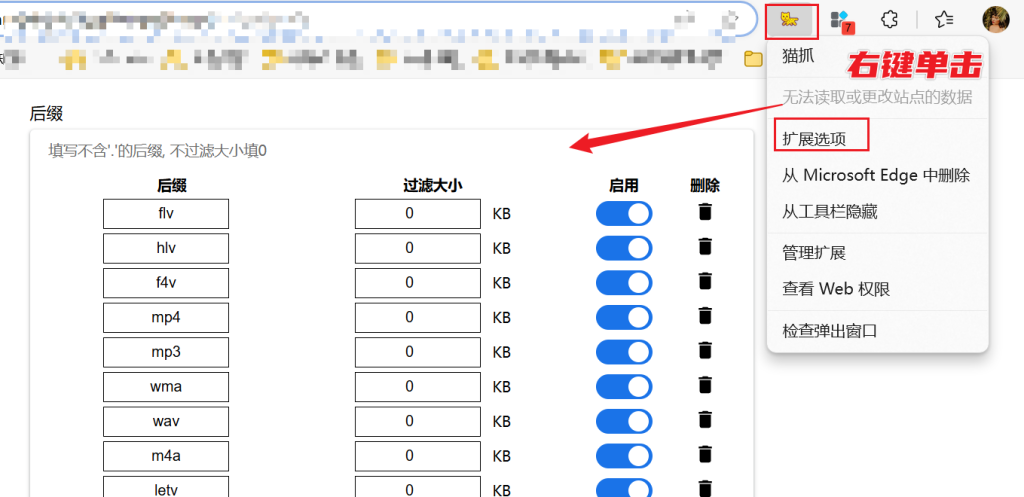Screen dimensions: 1024x497
Task: Disable the hlv suffix toggle
Action: pyautogui.click(x=624, y=248)
